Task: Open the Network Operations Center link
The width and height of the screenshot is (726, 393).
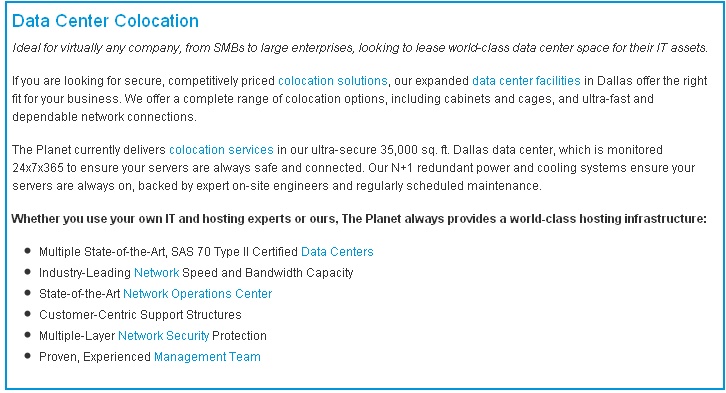Action: 198,294
